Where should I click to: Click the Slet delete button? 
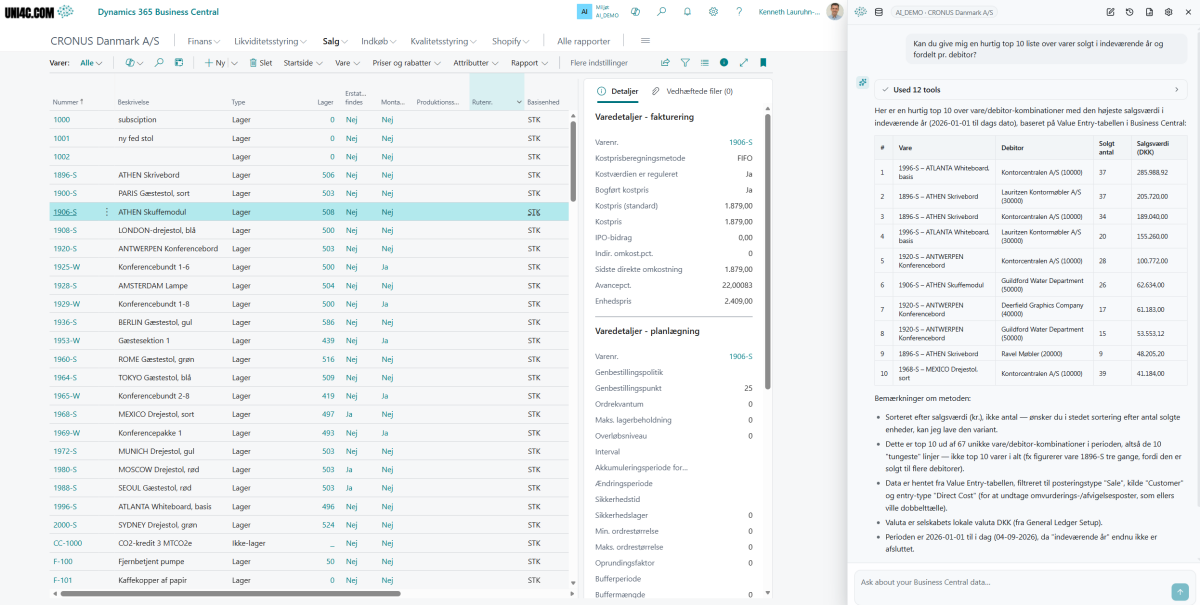coord(259,62)
